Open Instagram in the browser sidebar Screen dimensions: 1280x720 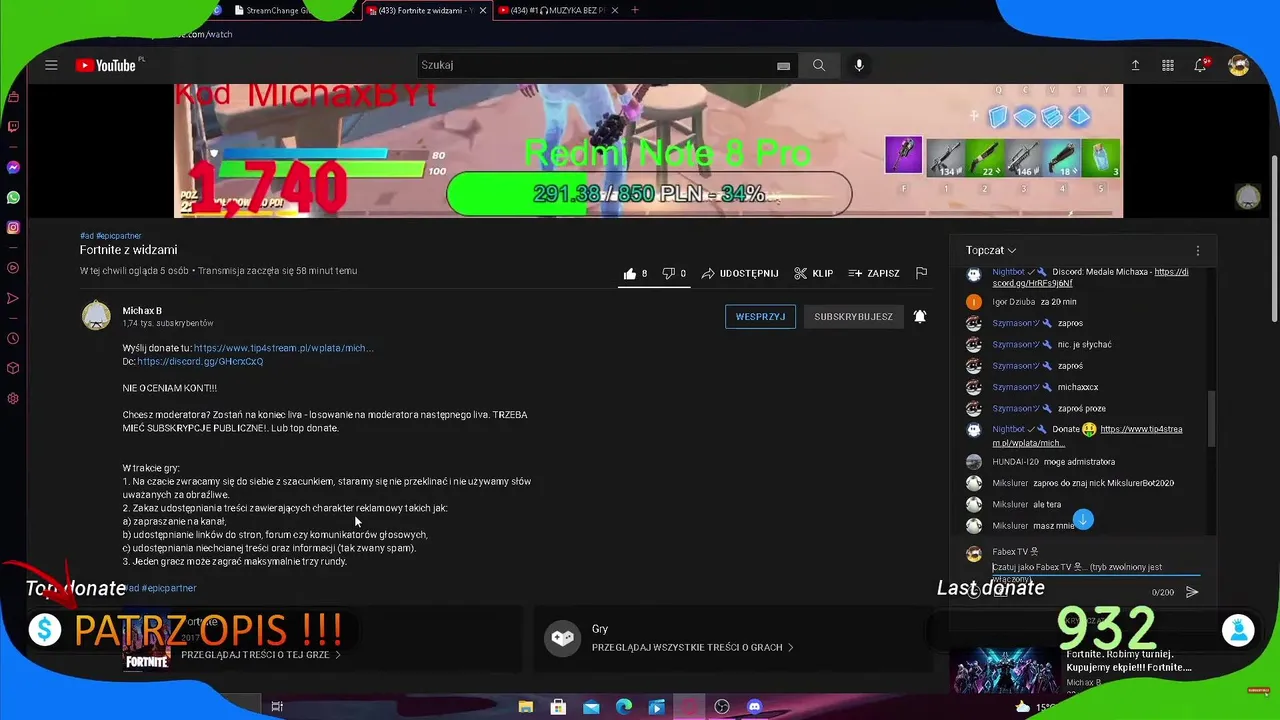point(13,228)
